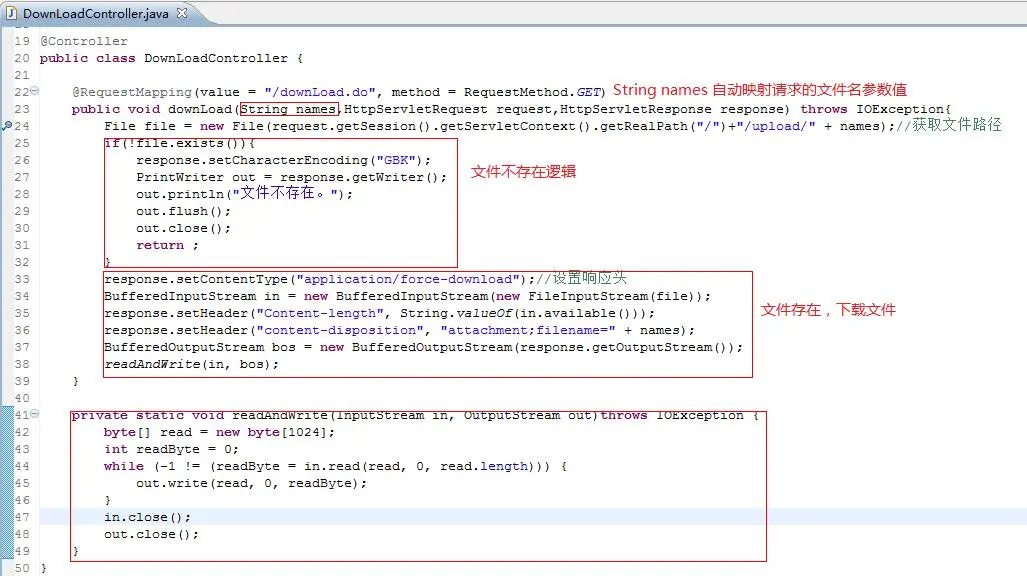Click the return keyword on line 31
Screen dimensions: 1027x576
tap(160, 246)
